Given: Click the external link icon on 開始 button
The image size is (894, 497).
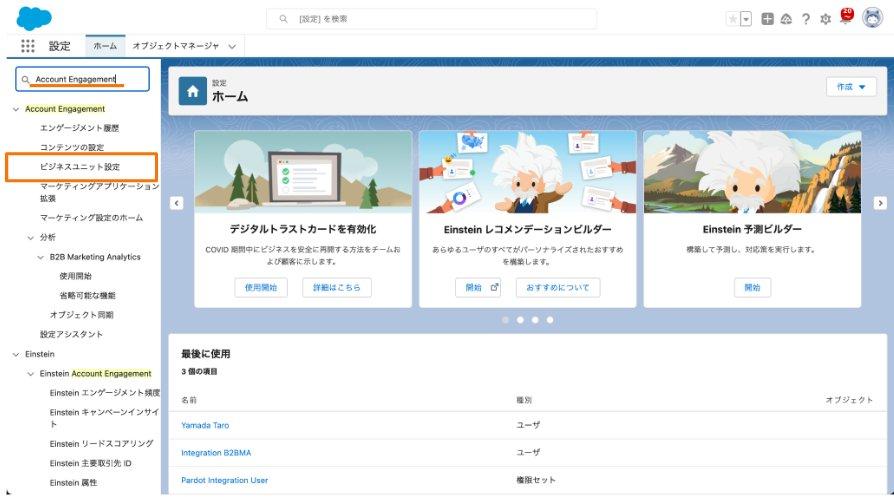Looking at the screenshot, I should (494, 287).
